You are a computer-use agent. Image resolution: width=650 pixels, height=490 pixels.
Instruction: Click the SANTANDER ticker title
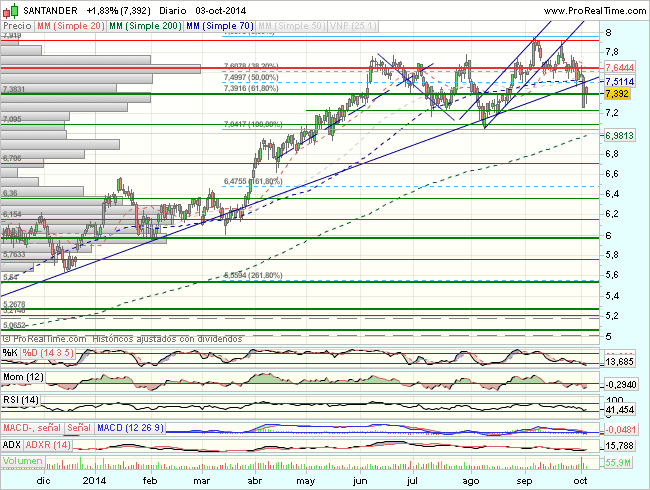click(x=50, y=11)
